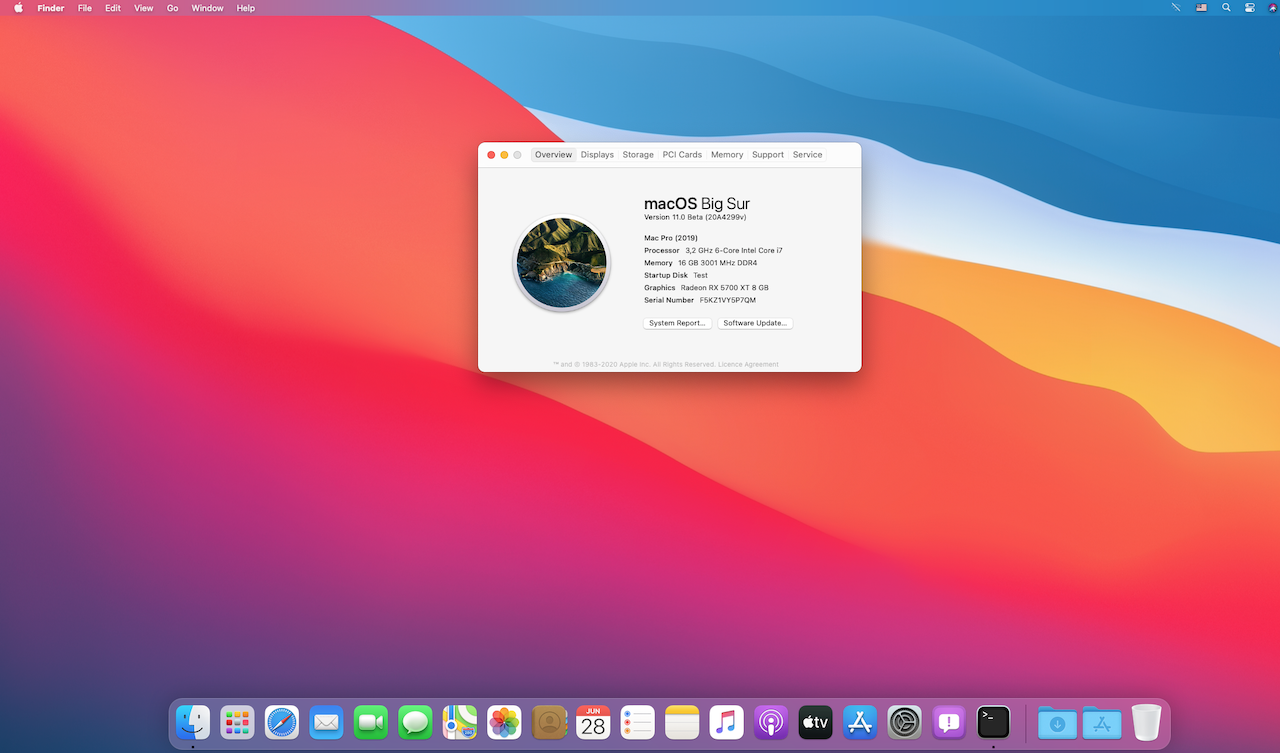Screen dimensions: 1280x753
Task: Open the Notes app
Action: click(682, 722)
